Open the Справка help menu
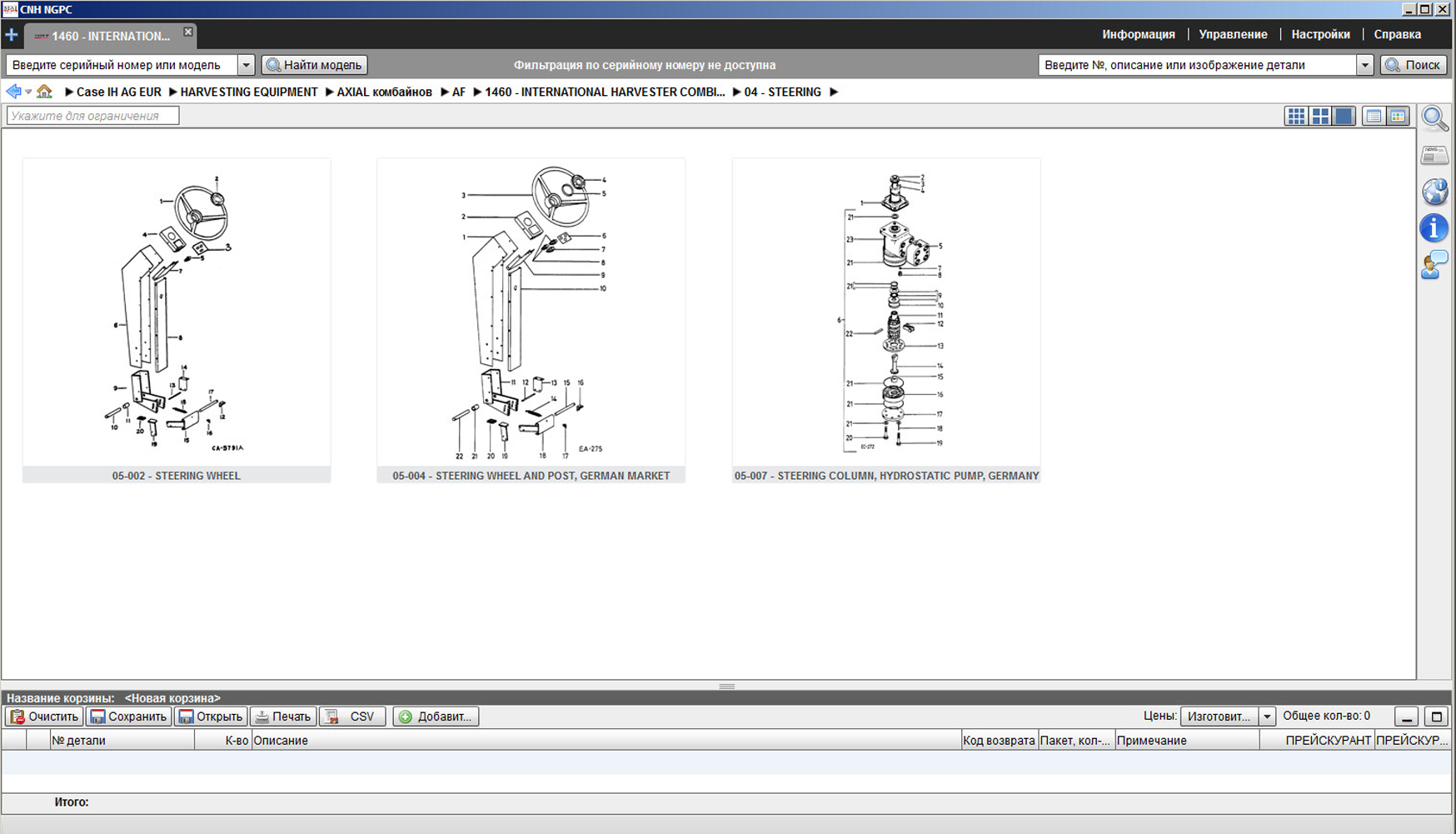Screen dimensions: 1456x834 coord(1397,35)
